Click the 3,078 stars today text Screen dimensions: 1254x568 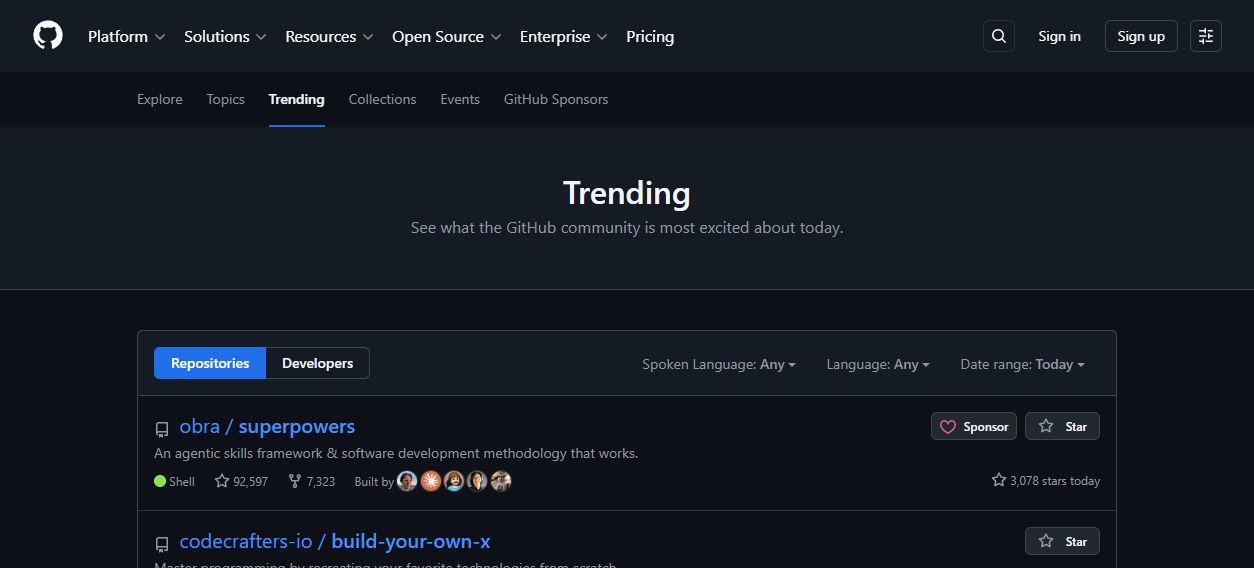1046,480
